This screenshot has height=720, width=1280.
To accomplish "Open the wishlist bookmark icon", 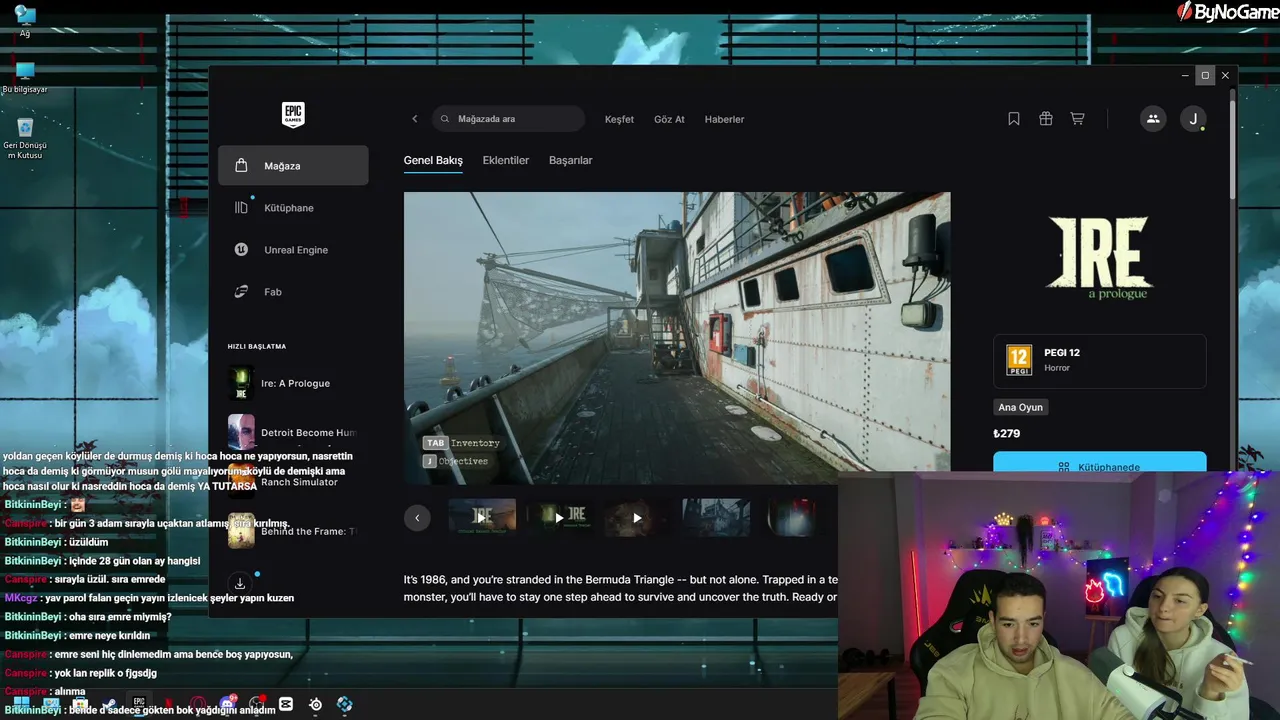I will 1014,119.
